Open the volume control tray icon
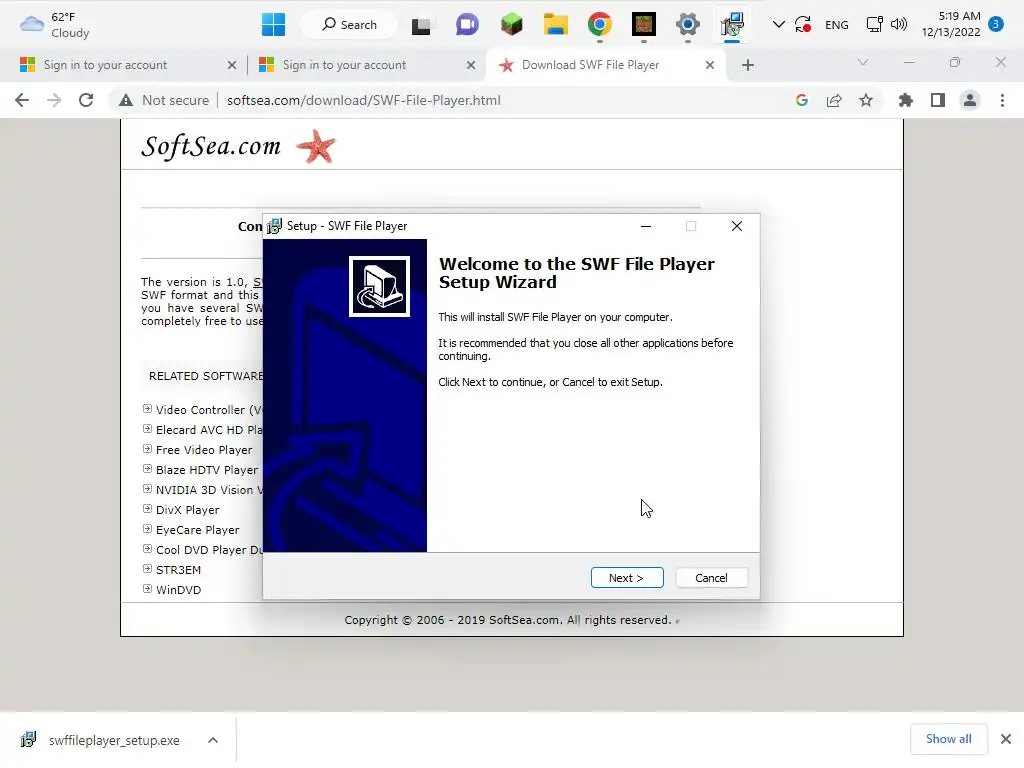Viewport: 1024px width, 768px height. [899, 25]
